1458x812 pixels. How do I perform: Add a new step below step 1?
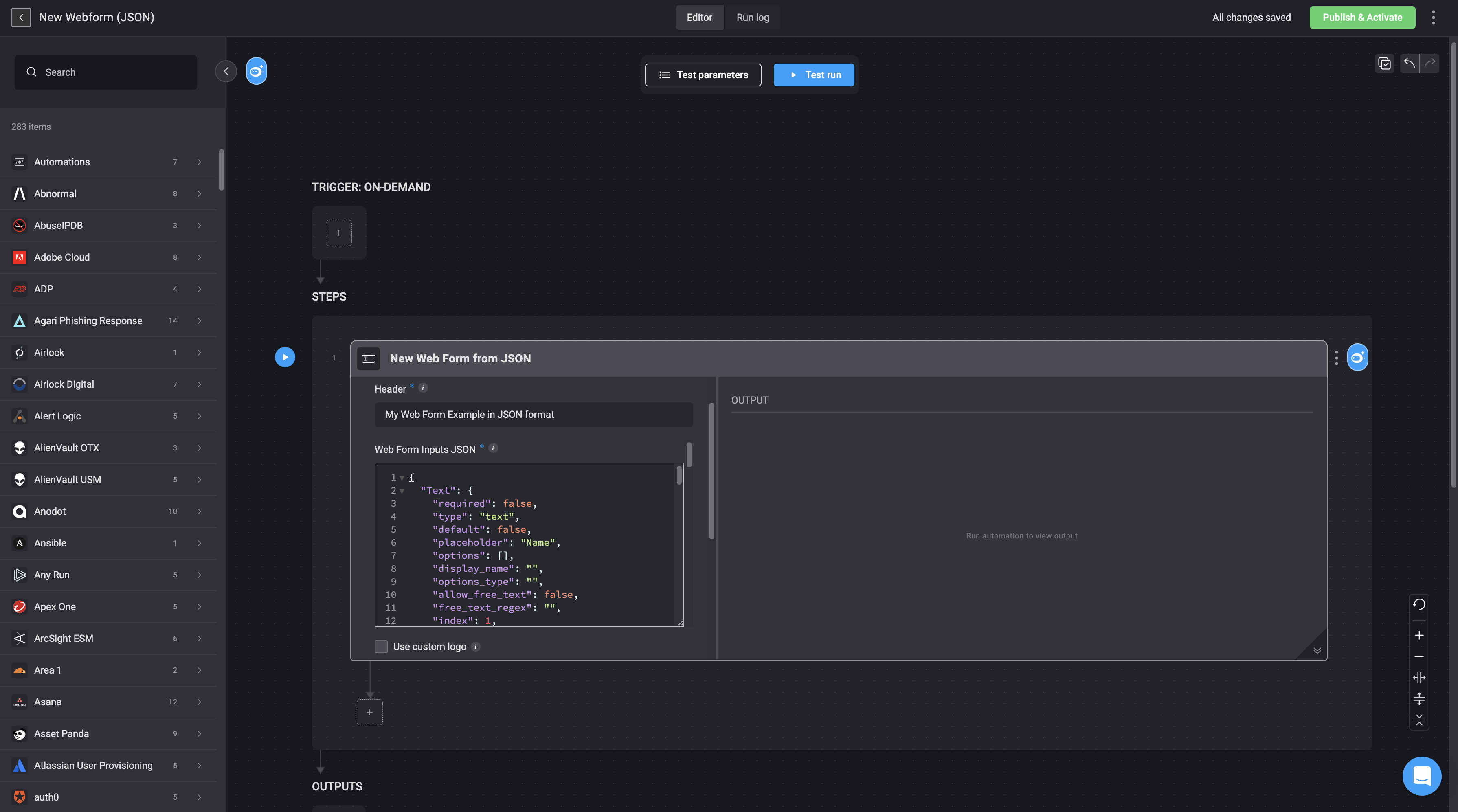point(370,712)
